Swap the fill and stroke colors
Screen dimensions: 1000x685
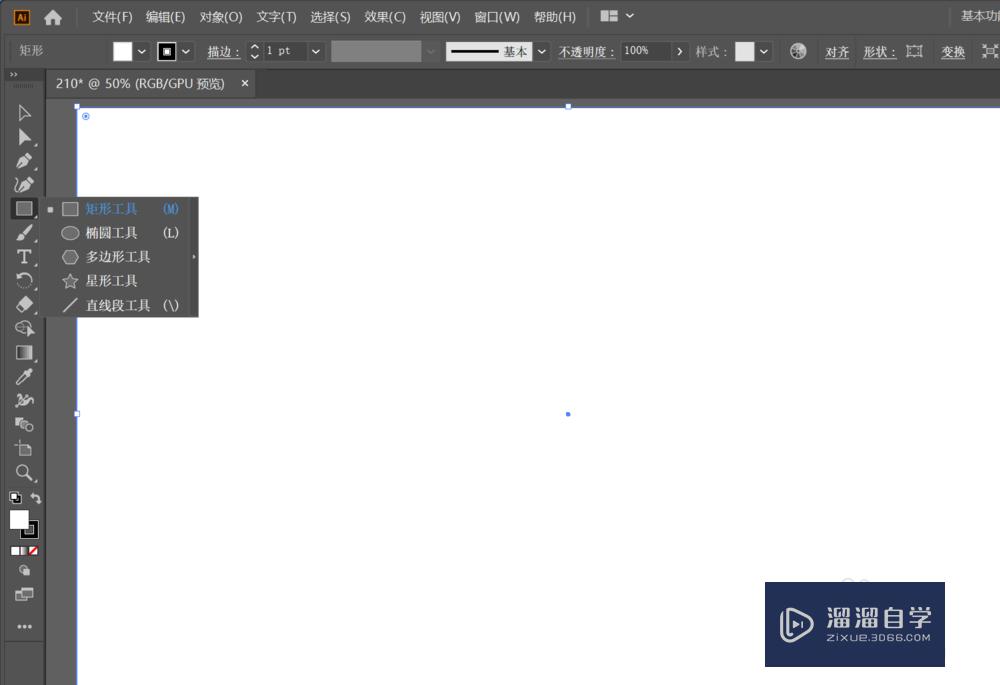coord(36,498)
